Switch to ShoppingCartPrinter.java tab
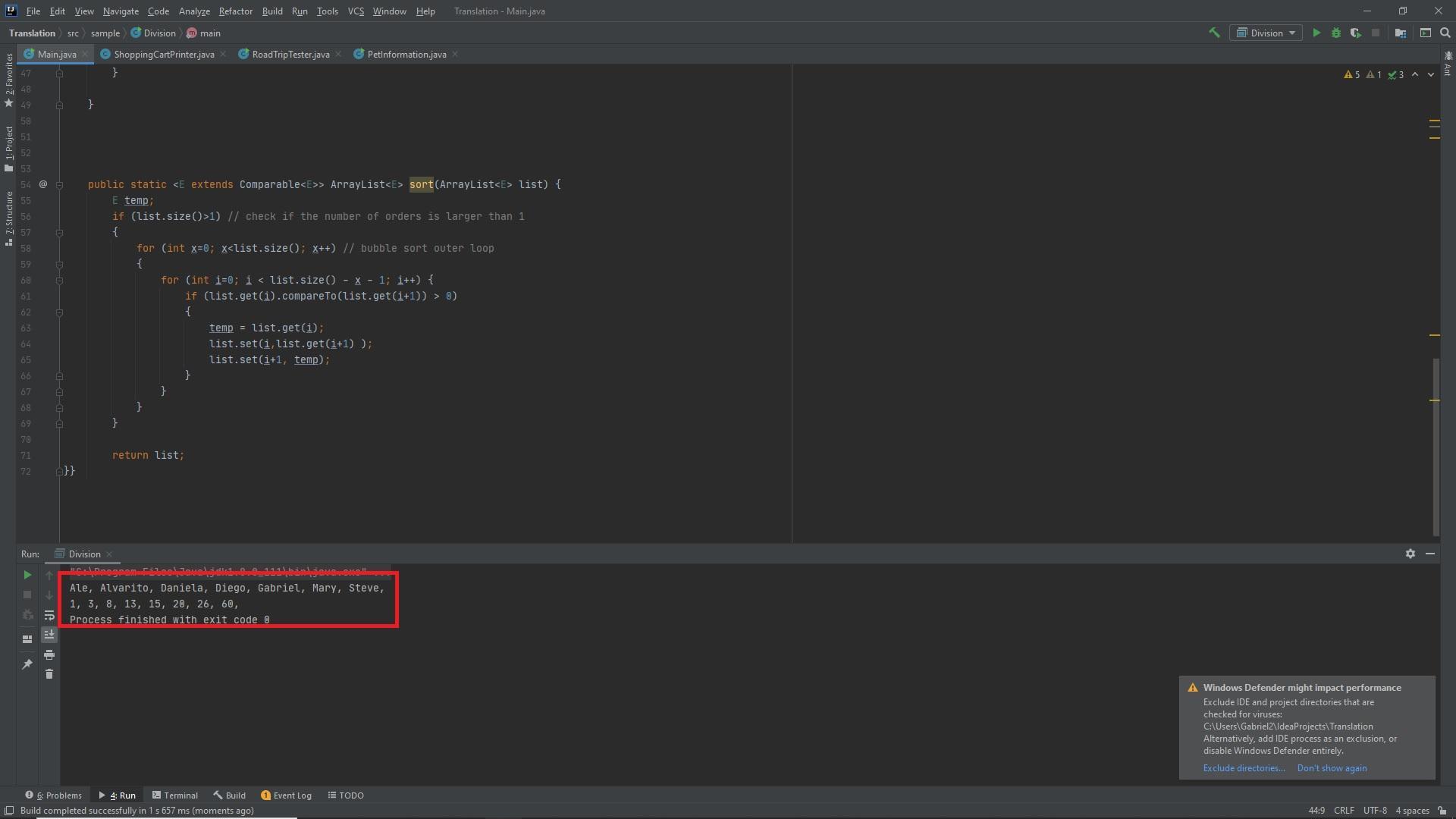The height and width of the screenshot is (819, 1456). 164,55
